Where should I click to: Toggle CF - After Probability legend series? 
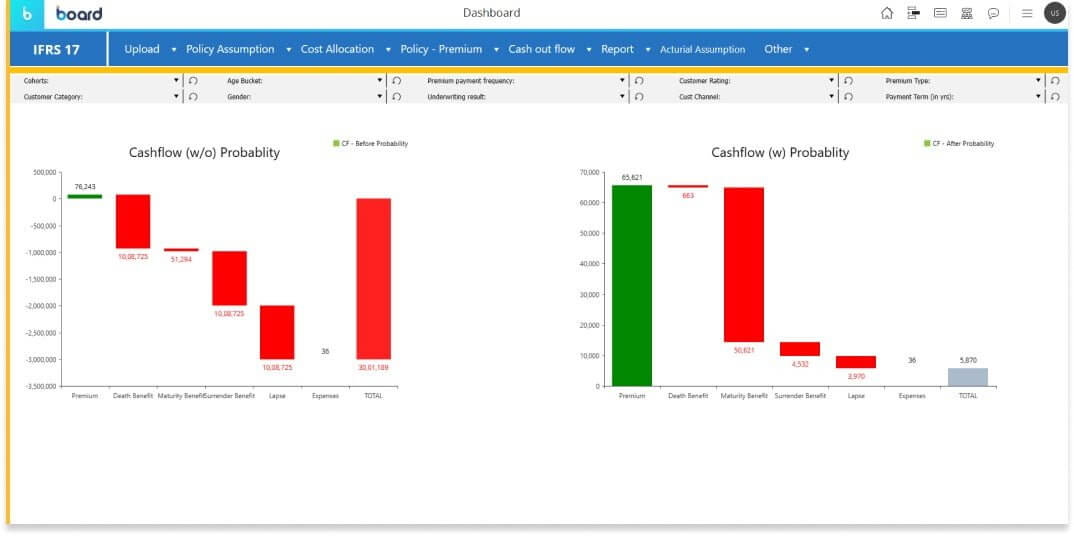[x=959, y=144]
